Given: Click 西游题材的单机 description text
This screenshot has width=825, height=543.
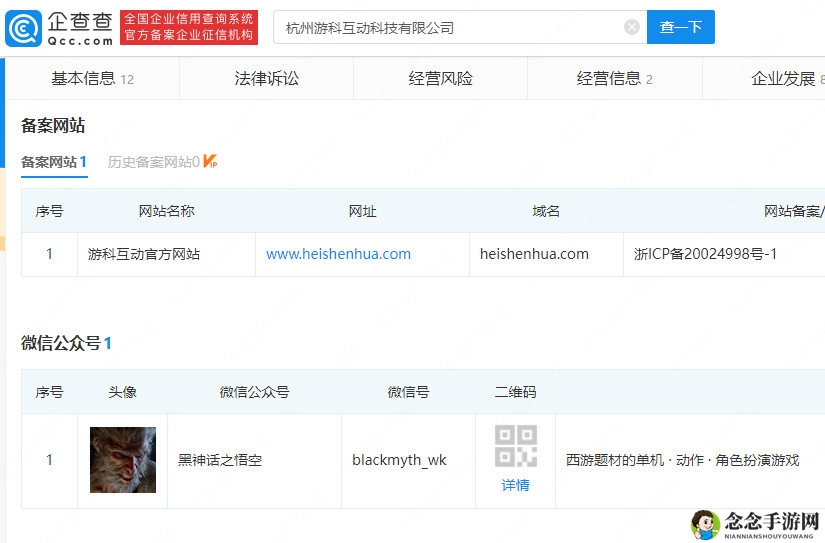Looking at the screenshot, I should [682, 460].
